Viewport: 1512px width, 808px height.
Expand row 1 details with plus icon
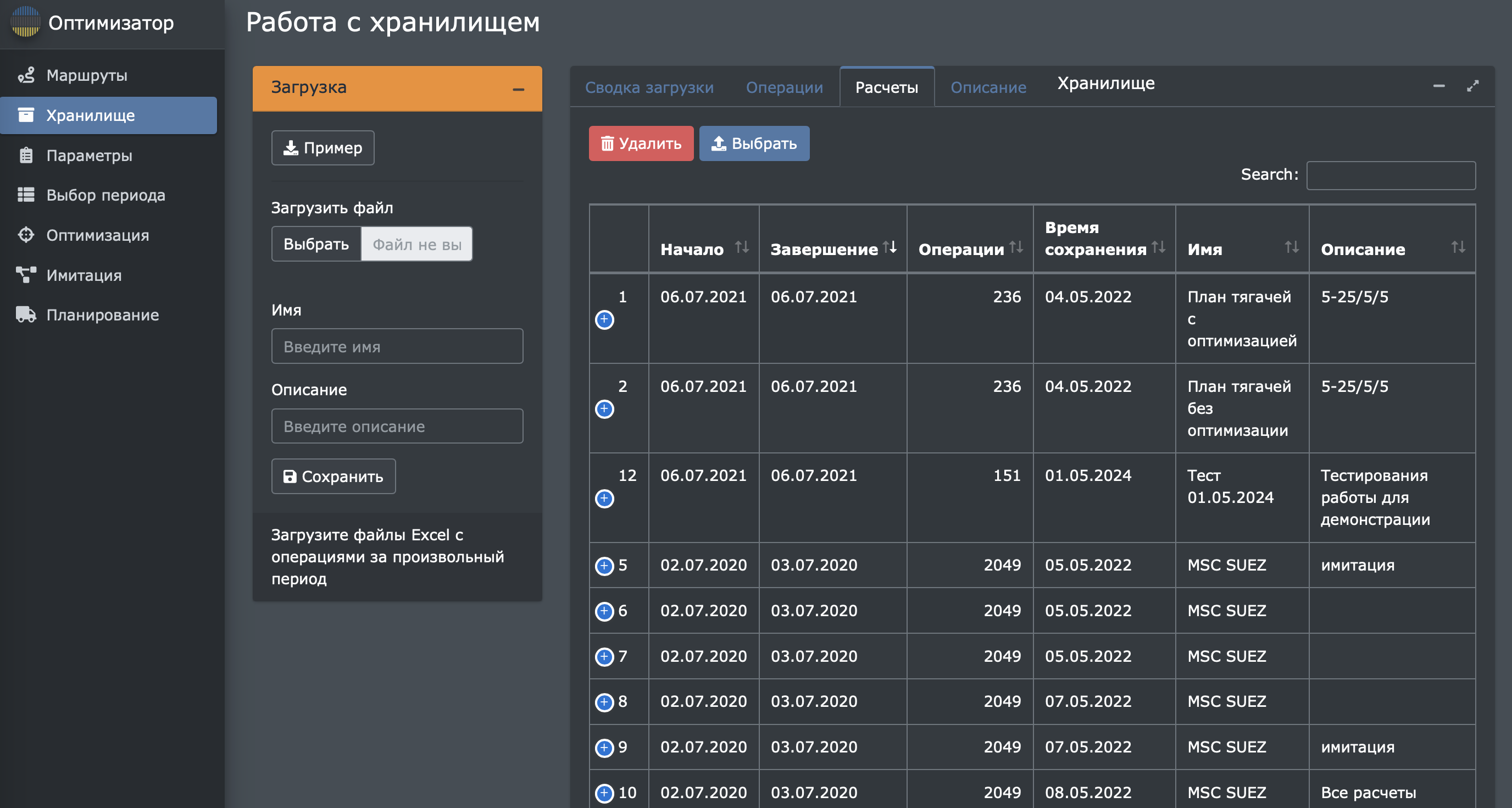604,320
